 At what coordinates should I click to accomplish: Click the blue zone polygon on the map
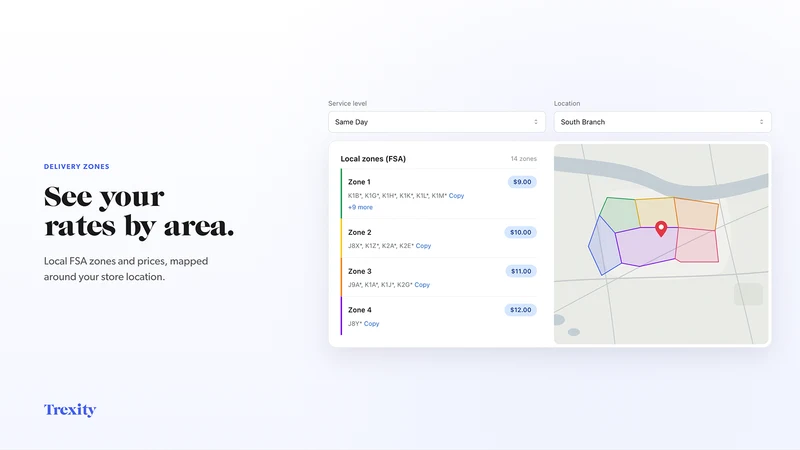point(604,246)
